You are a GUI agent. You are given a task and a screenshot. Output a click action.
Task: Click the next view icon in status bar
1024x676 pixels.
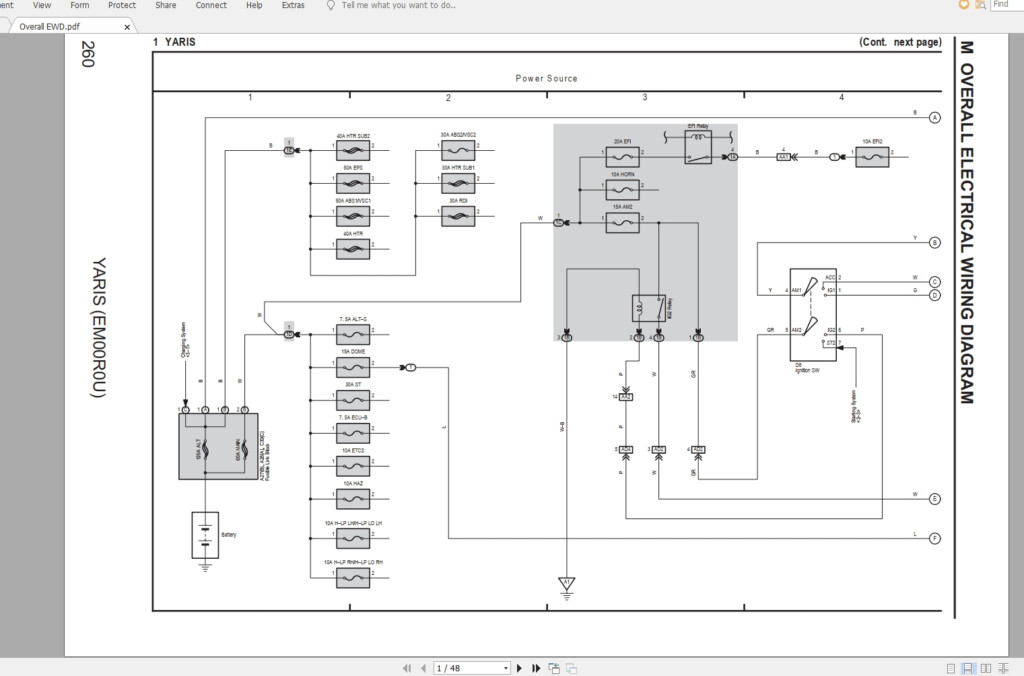(x=571, y=668)
